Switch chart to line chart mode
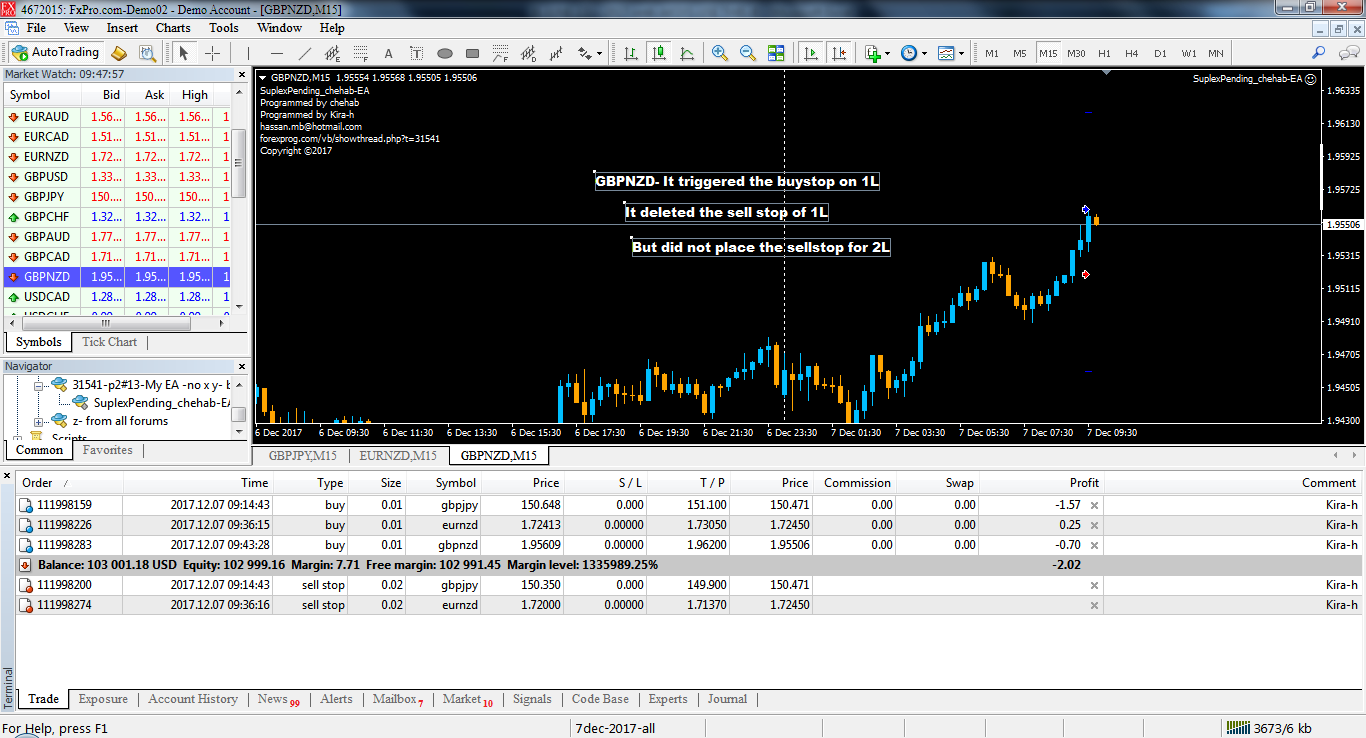The image size is (1366, 738). [686, 53]
